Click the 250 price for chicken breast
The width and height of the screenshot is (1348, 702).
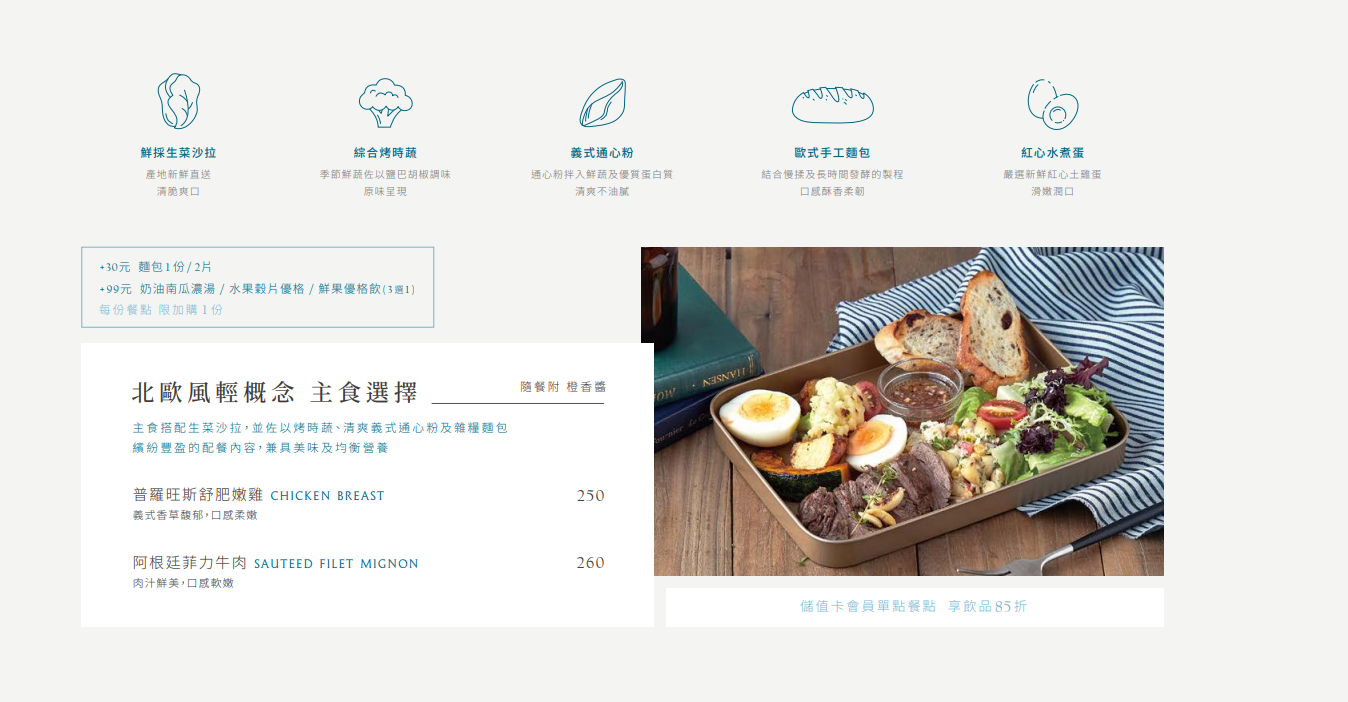coord(590,495)
